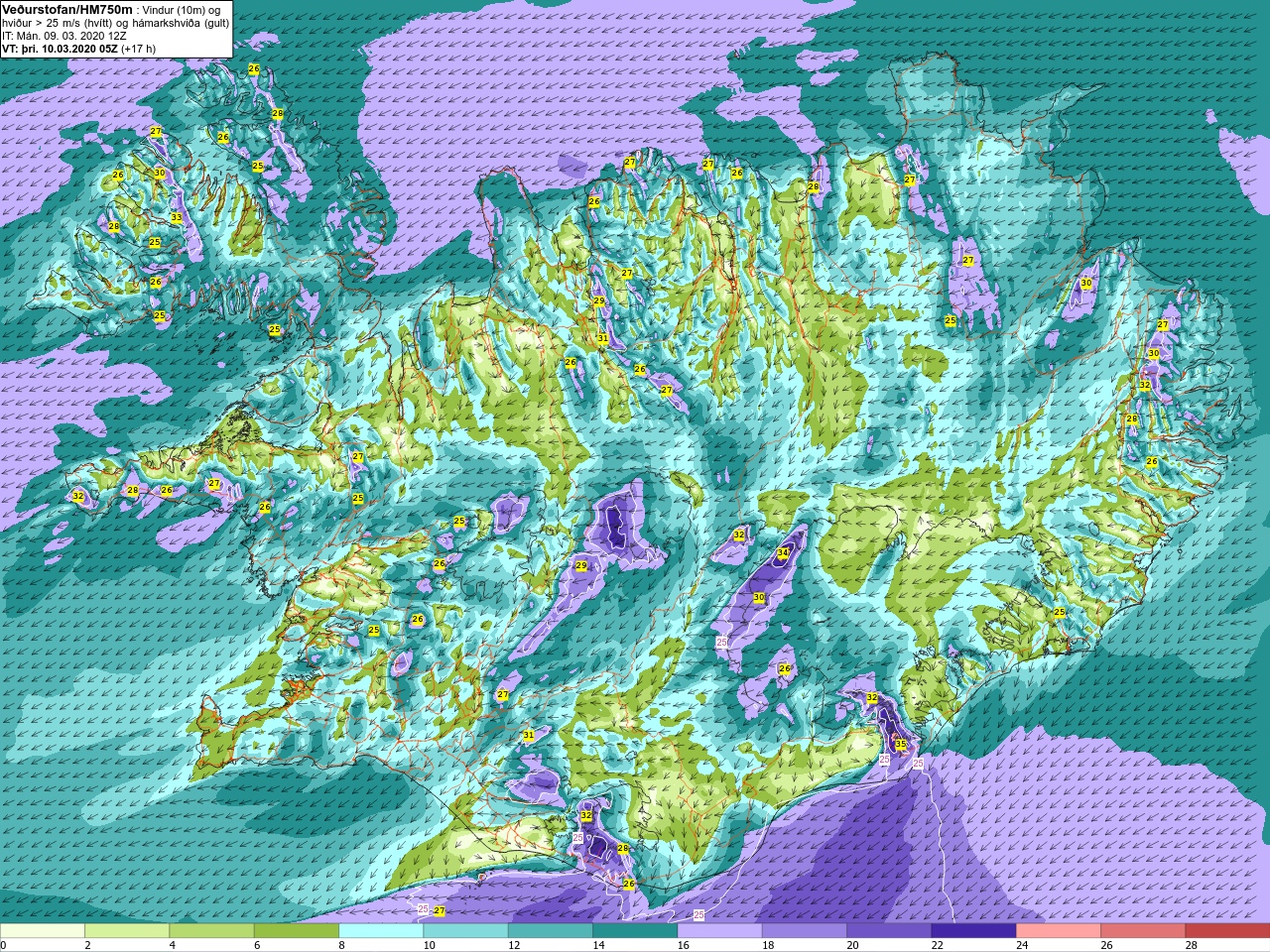Pick the 16–18 m/s lavender legend swatch
The width and height of the screenshot is (1270, 952).
(x=719, y=931)
